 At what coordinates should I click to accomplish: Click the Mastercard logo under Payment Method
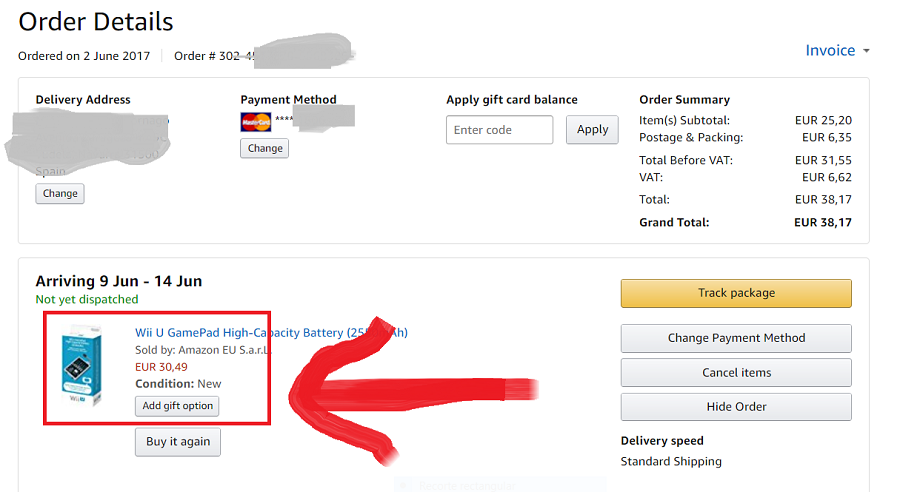click(x=256, y=122)
